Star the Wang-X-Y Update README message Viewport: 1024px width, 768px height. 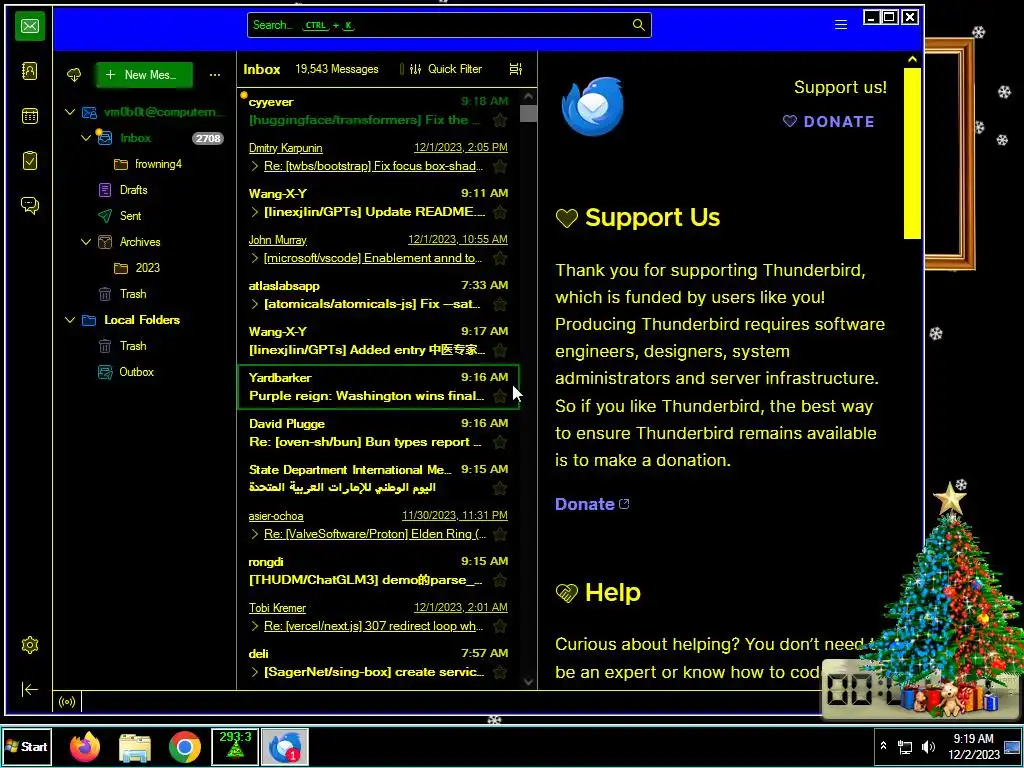[x=500, y=212]
